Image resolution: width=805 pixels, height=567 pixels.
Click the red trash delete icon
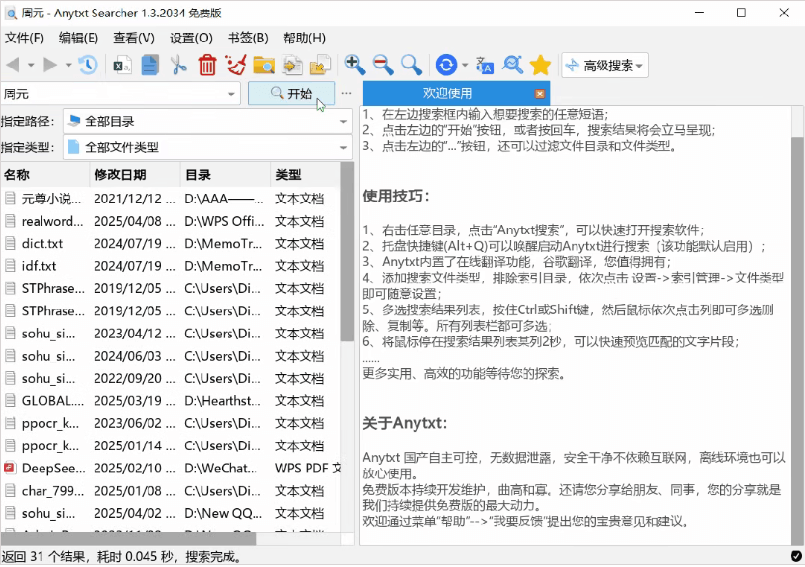207,65
